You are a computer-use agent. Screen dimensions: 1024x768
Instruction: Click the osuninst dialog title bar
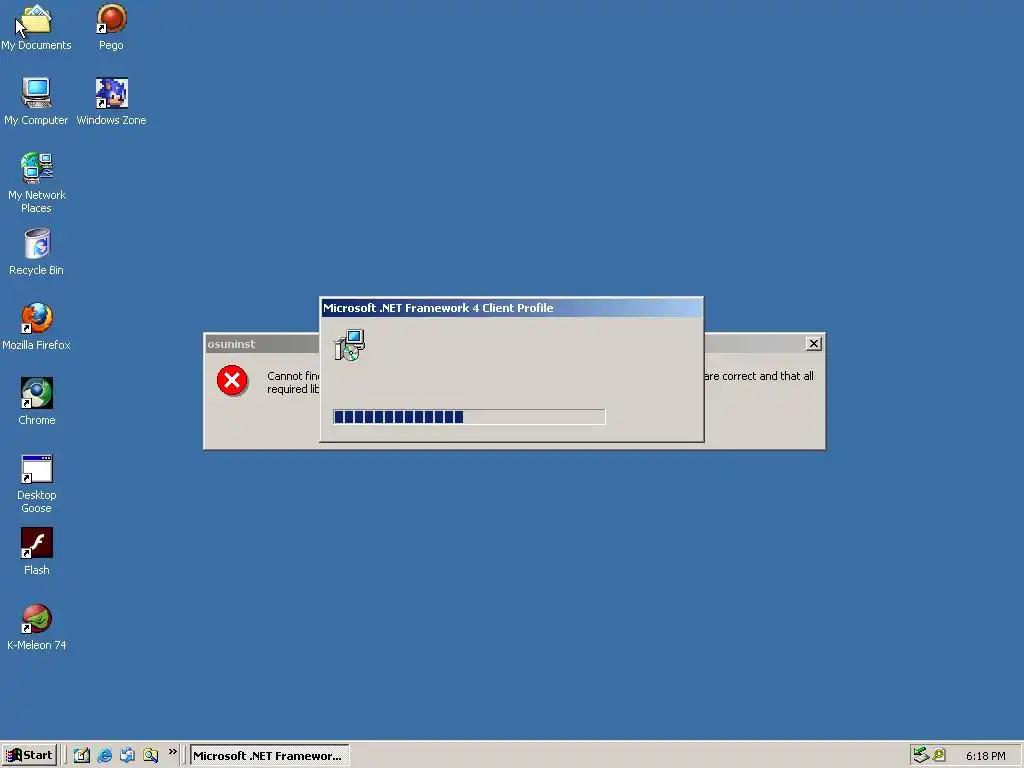coord(263,344)
